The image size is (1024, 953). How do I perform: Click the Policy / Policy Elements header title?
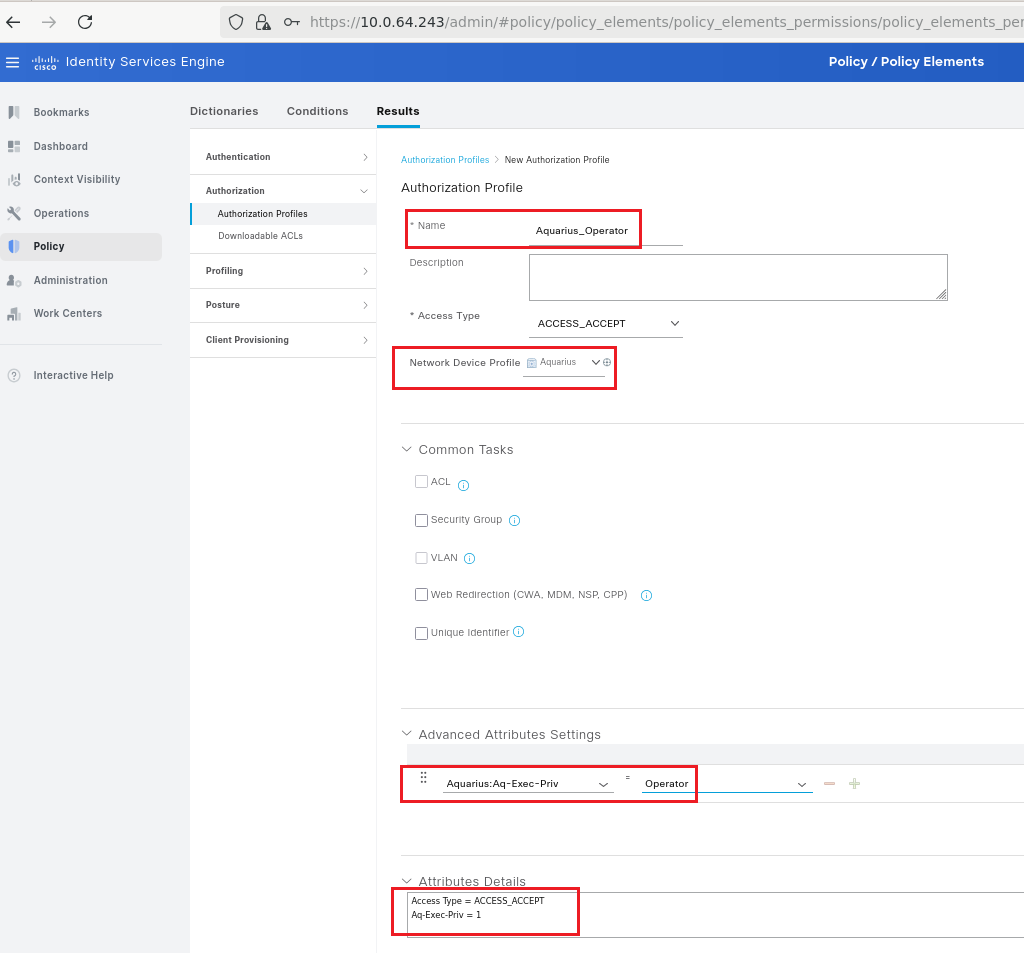point(906,62)
